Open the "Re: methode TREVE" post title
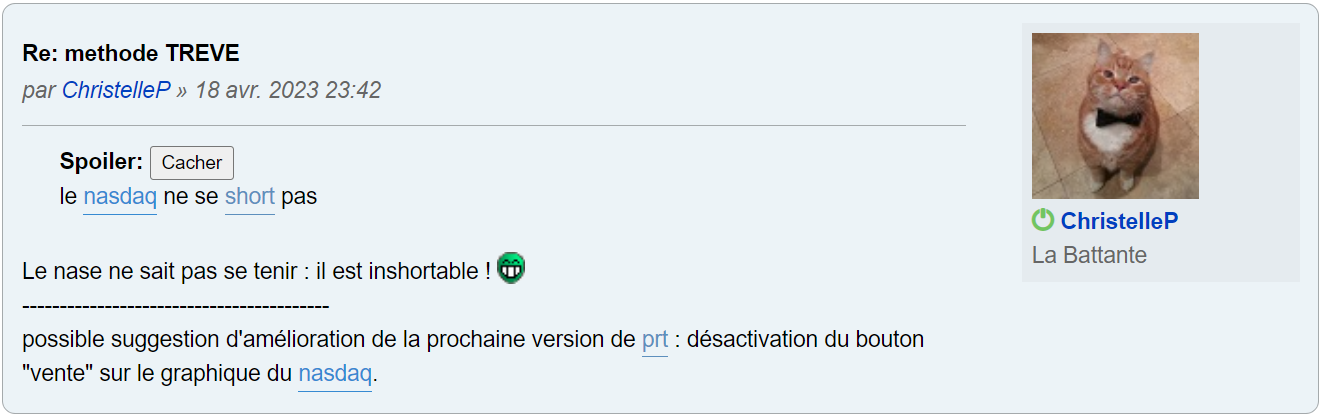The height and width of the screenshot is (416, 1321). 131,53
